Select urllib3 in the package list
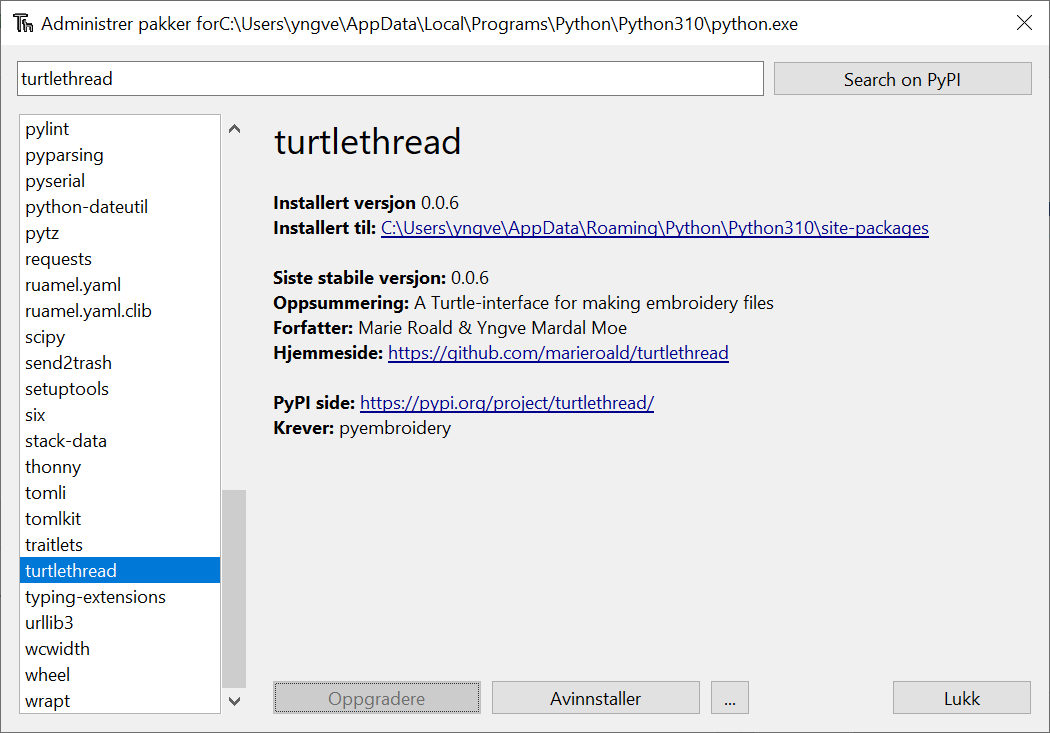1050x733 pixels. (x=120, y=623)
